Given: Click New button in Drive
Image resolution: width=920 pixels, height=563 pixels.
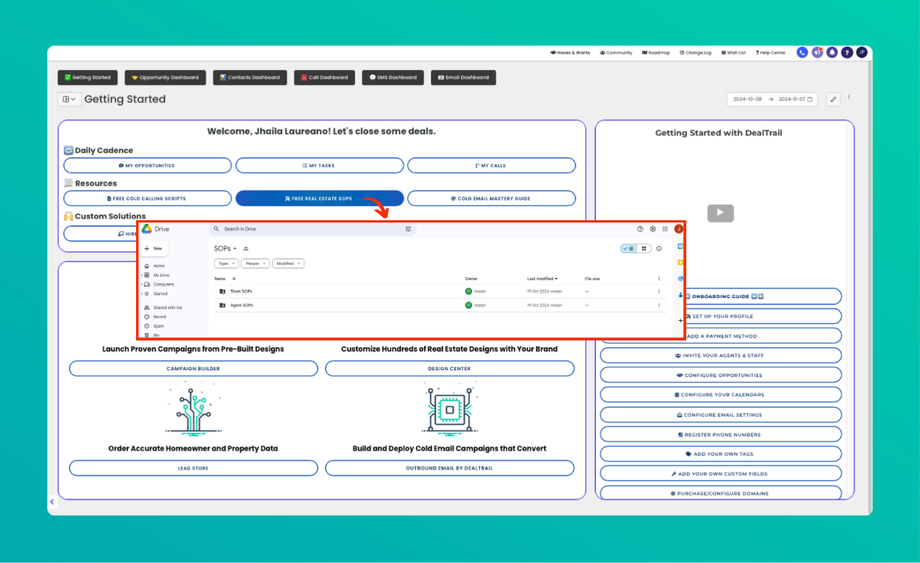Looking at the screenshot, I should [154, 249].
